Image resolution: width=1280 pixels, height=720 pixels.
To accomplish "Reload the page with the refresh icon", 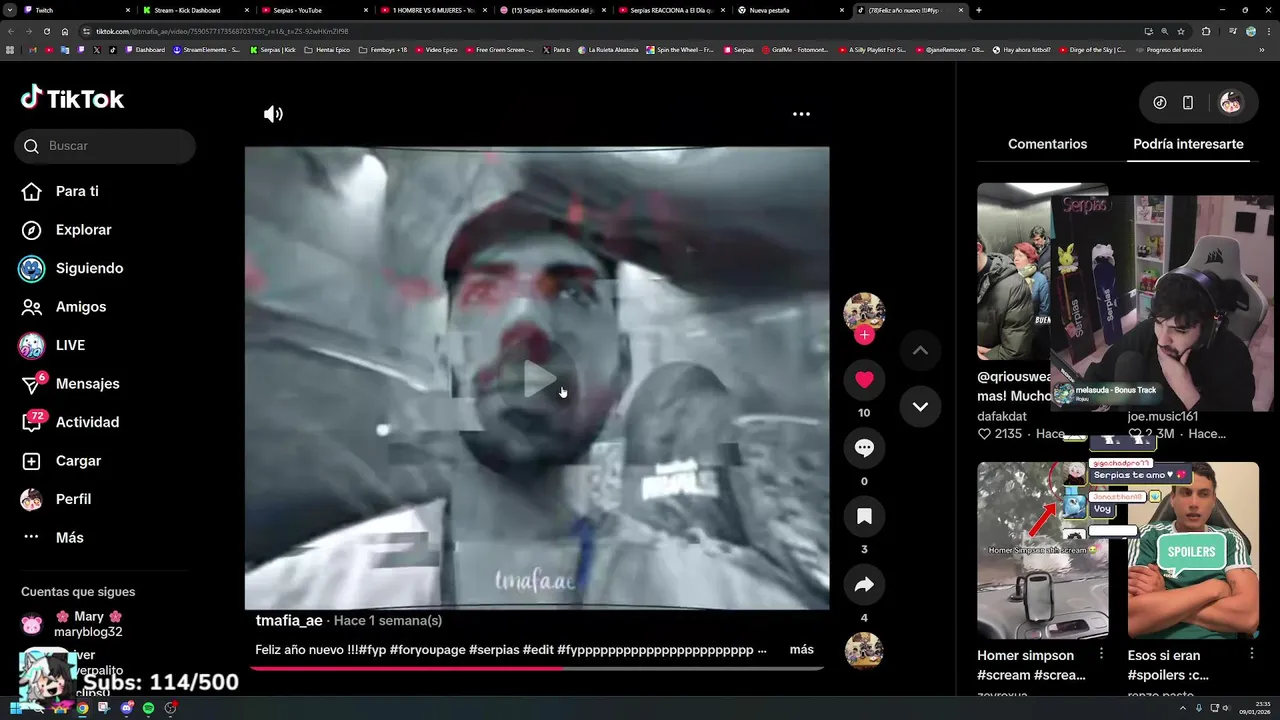I will coord(46,31).
